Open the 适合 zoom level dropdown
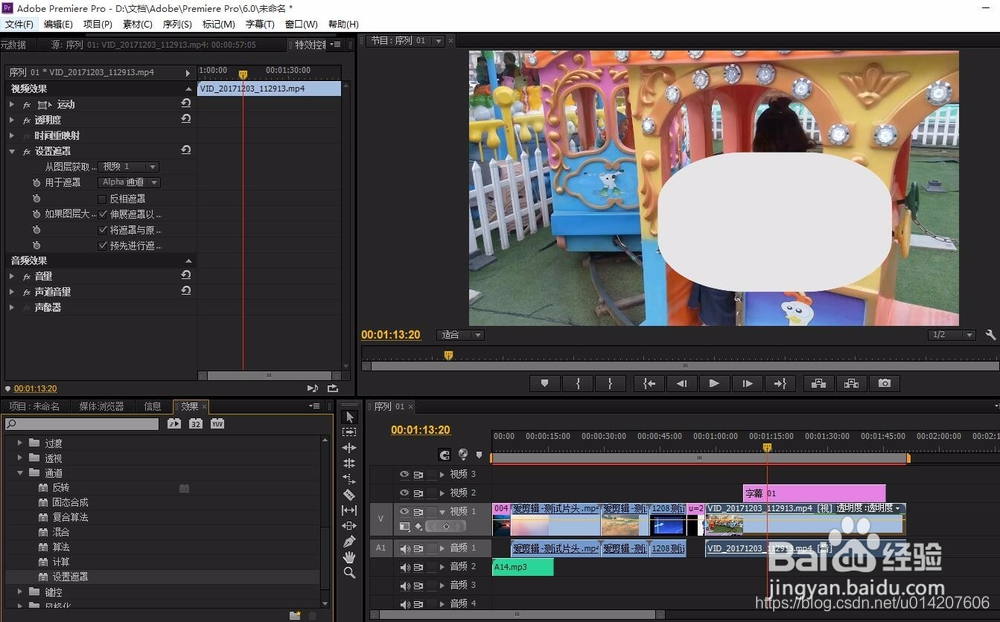This screenshot has width=1000, height=622. pos(460,334)
